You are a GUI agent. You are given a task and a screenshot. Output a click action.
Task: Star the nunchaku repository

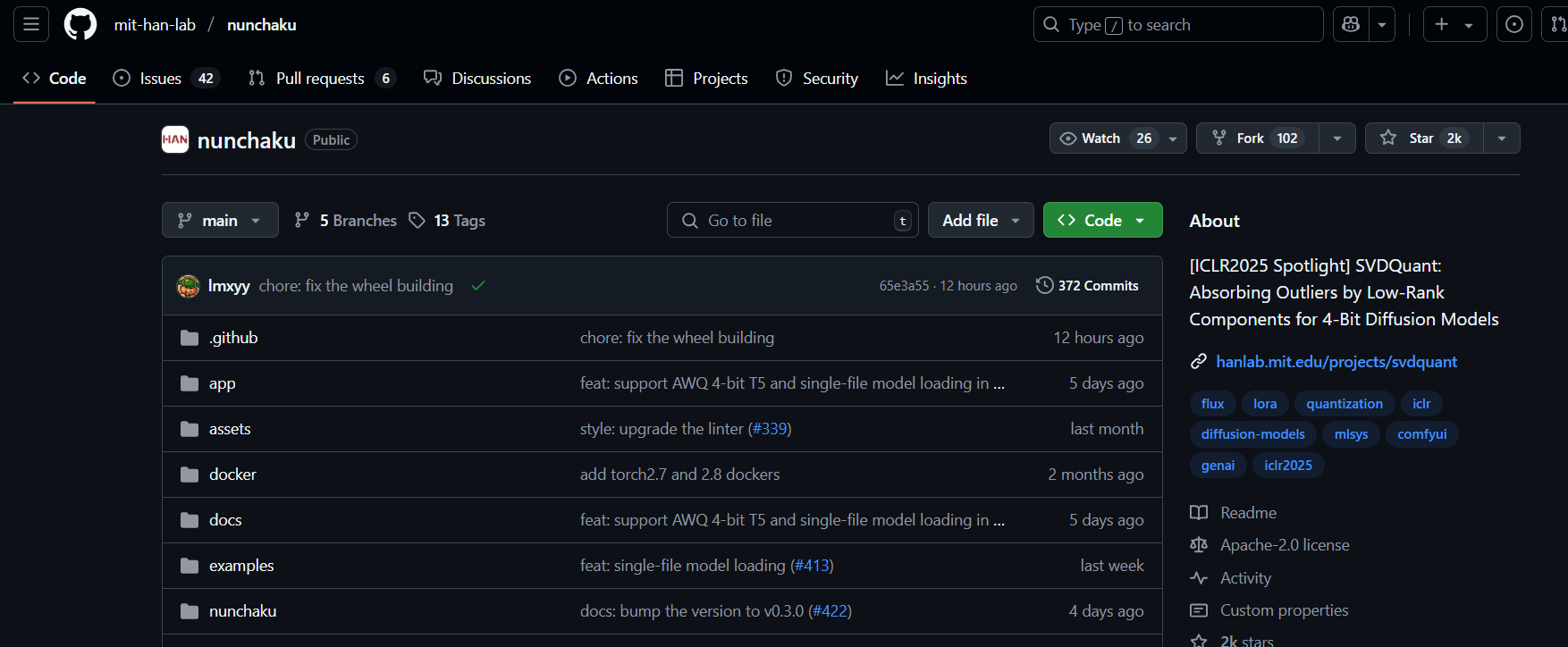pos(1424,139)
